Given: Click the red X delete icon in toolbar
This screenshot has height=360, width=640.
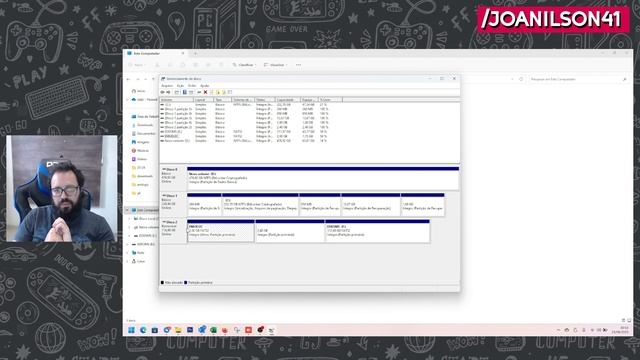Looking at the screenshot, I should coord(205,92).
